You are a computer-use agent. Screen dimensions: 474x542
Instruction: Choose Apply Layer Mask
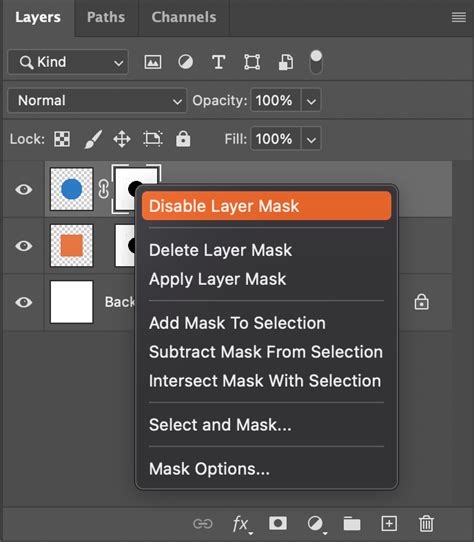pos(266,279)
